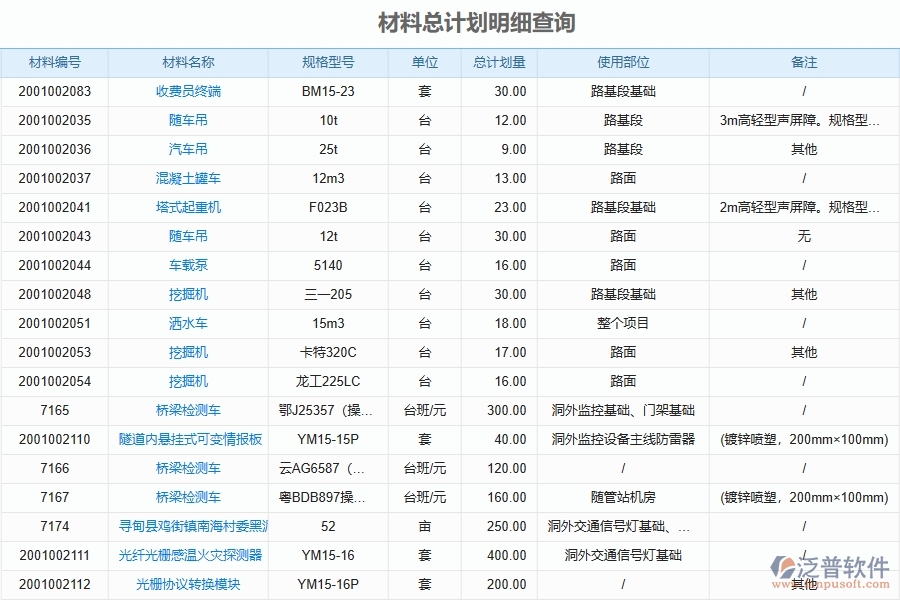Click the 备注 column header
Screen dimensions: 900x600
805,61
